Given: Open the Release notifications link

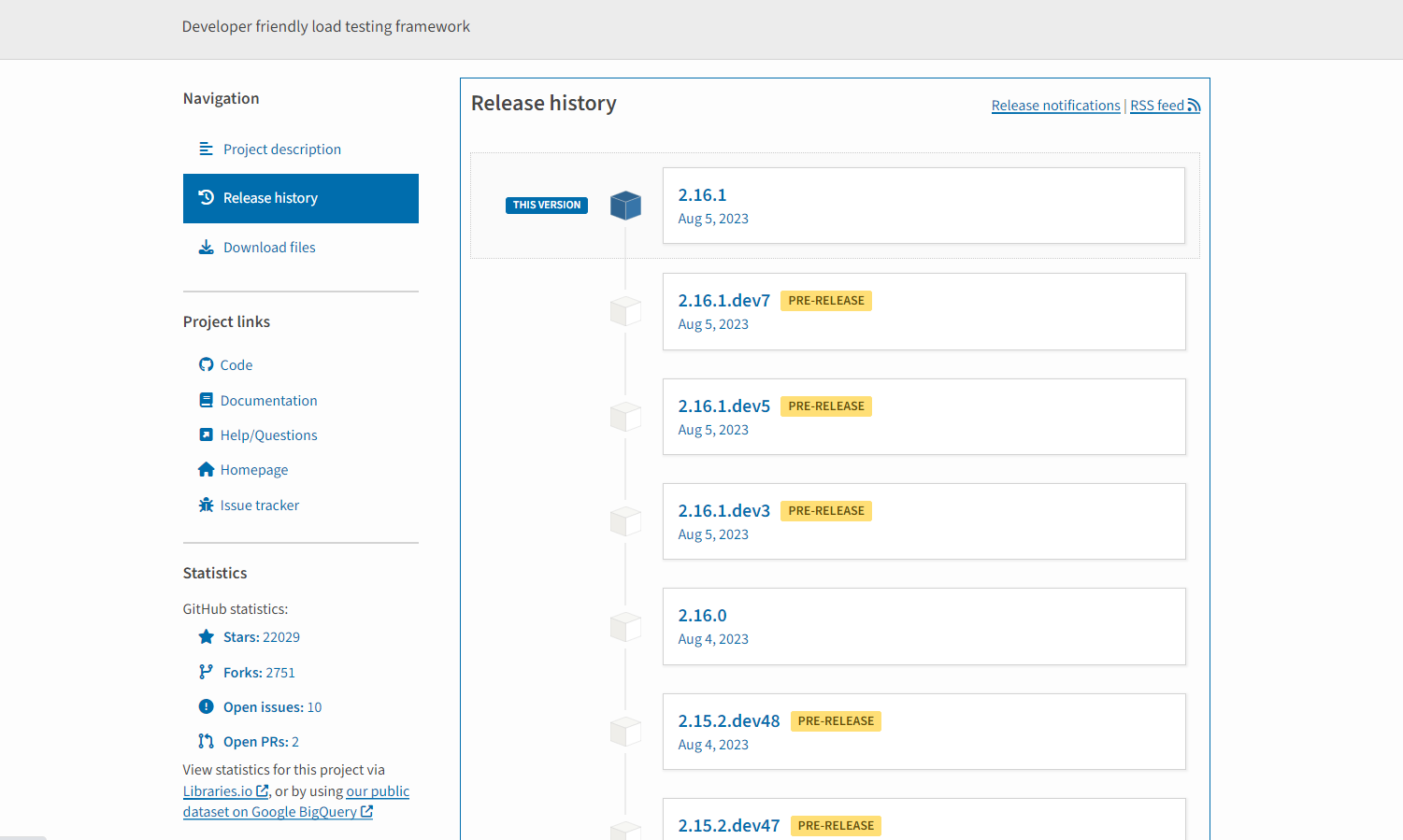Looking at the screenshot, I should pyautogui.click(x=1055, y=106).
